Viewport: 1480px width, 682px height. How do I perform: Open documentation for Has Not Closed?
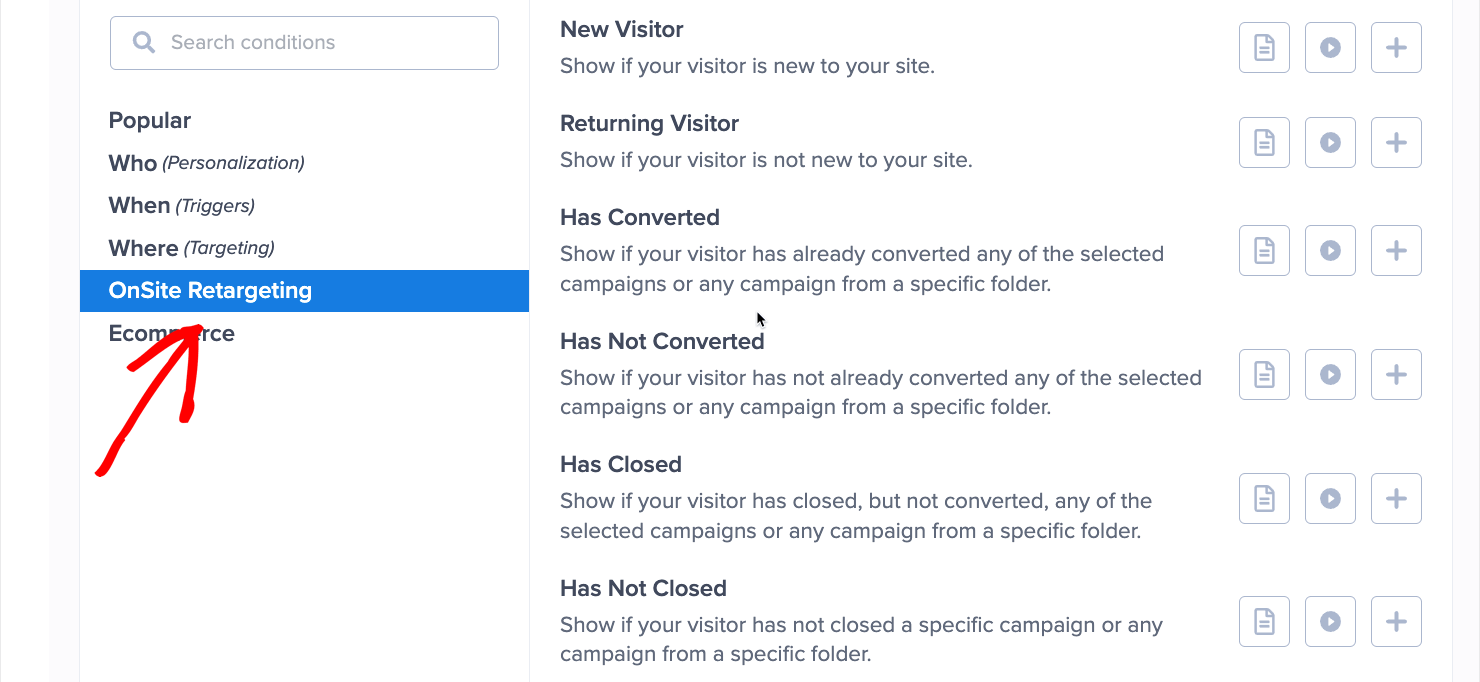click(x=1264, y=621)
